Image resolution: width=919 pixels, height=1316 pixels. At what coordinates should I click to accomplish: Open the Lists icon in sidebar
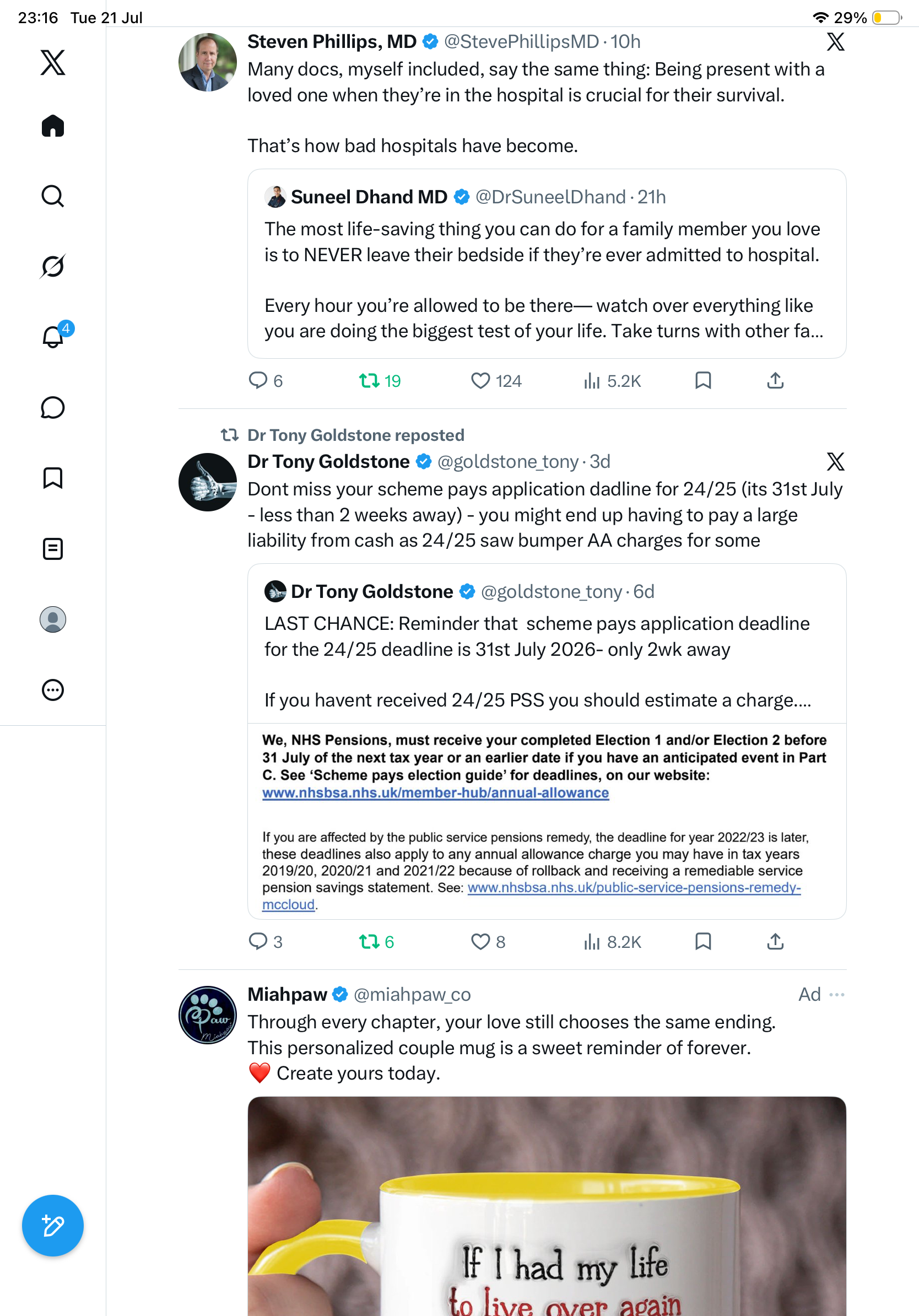53,548
